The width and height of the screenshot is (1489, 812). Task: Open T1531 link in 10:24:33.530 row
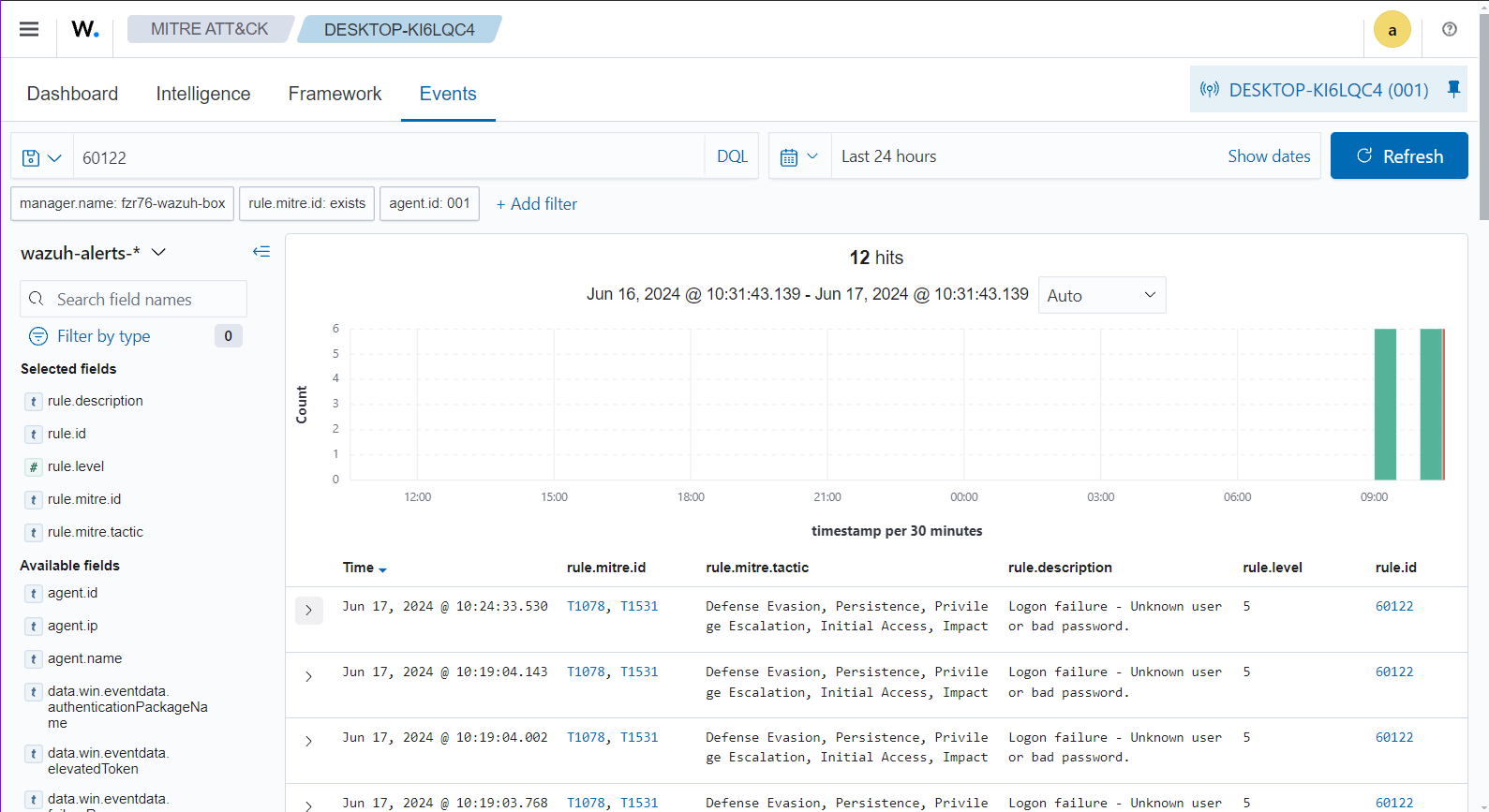(639, 606)
